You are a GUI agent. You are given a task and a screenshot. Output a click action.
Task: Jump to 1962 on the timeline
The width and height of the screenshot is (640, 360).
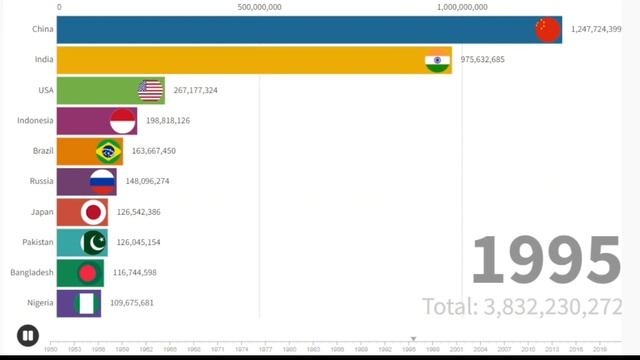(x=146, y=349)
